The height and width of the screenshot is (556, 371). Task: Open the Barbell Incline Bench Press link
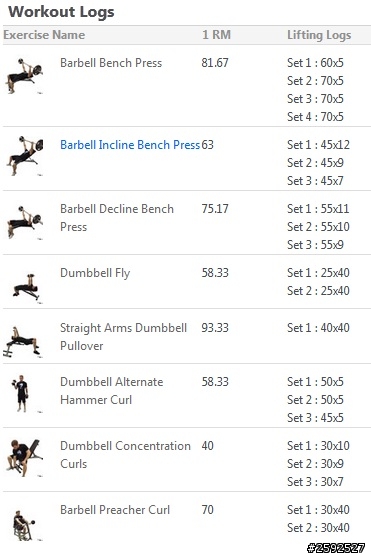tap(130, 145)
